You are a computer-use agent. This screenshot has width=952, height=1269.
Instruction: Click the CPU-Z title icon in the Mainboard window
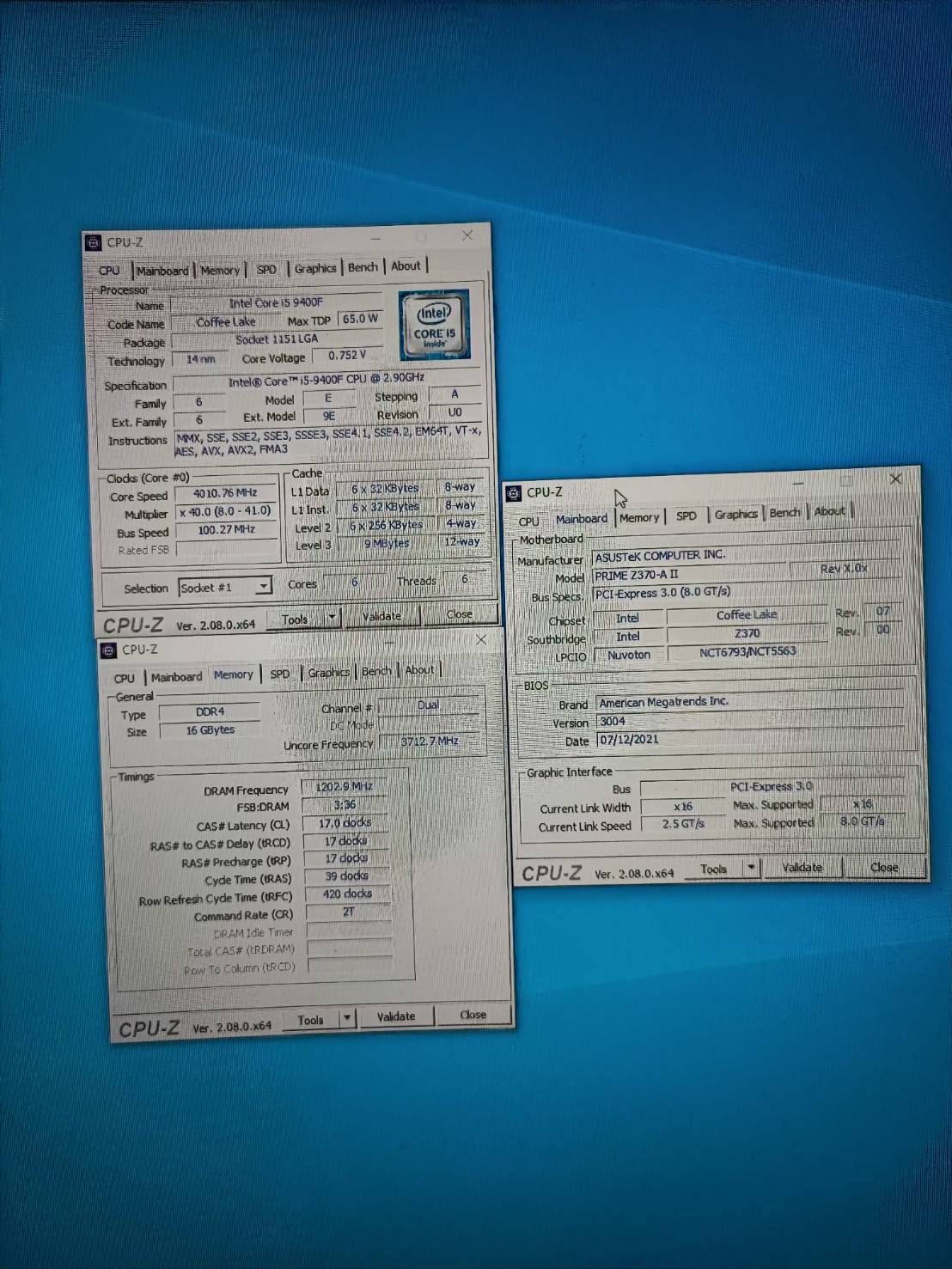point(514,493)
